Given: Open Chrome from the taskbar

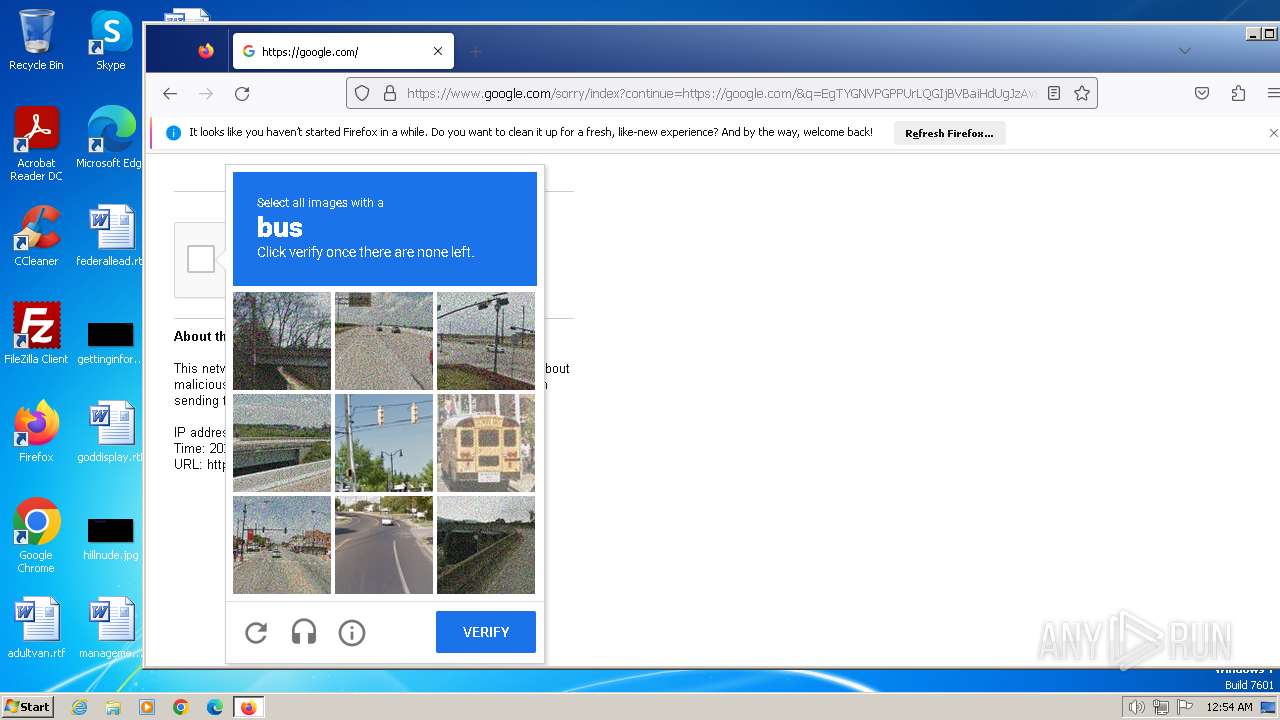Looking at the screenshot, I should tap(181, 707).
